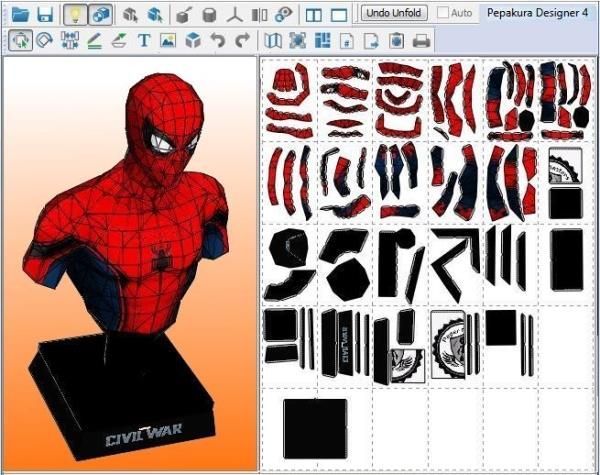Save the project with the floppy disk icon
Screen dimensions: 600x475
45,15
